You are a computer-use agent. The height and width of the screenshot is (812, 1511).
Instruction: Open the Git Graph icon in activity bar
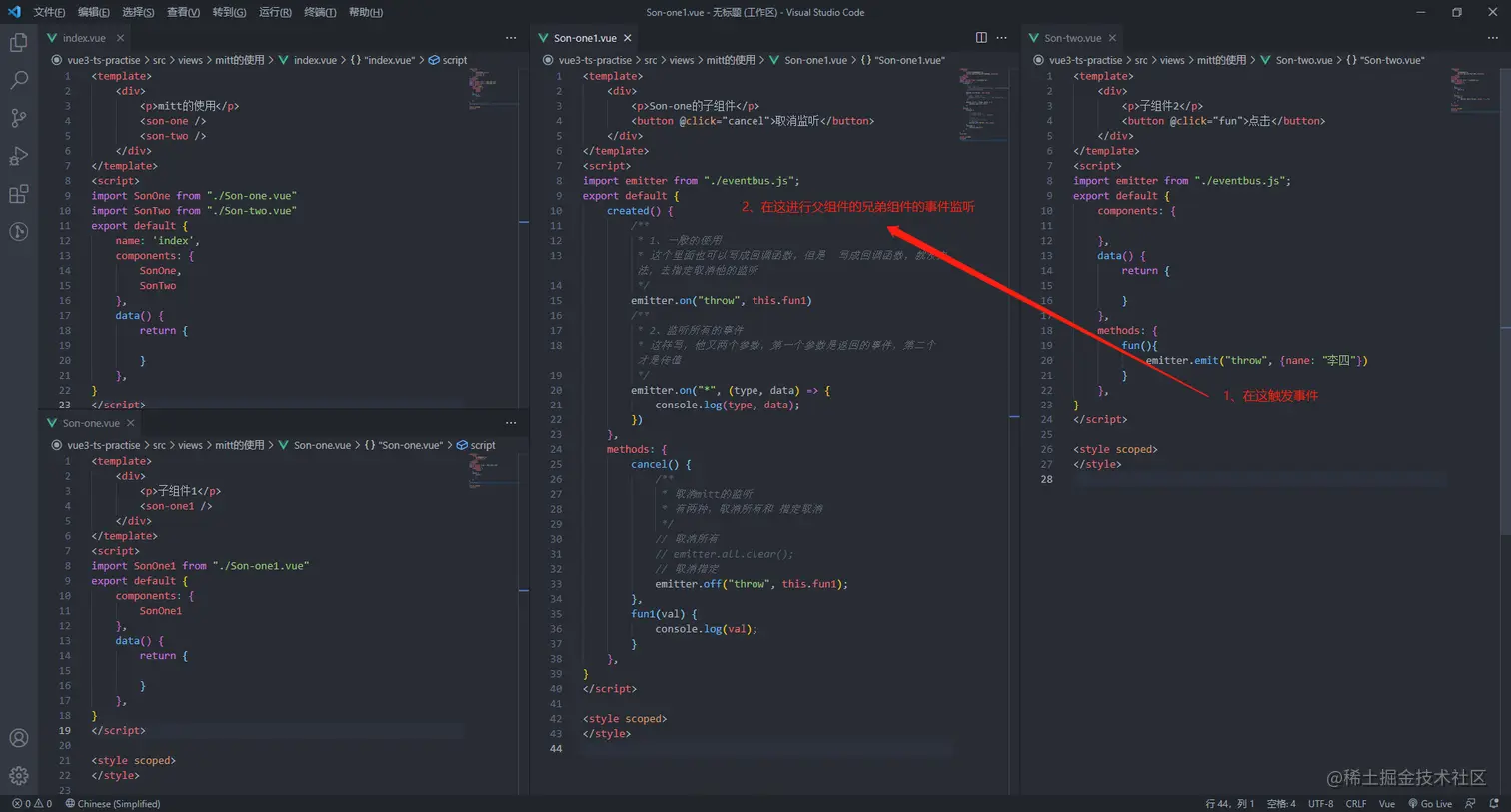(18, 231)
